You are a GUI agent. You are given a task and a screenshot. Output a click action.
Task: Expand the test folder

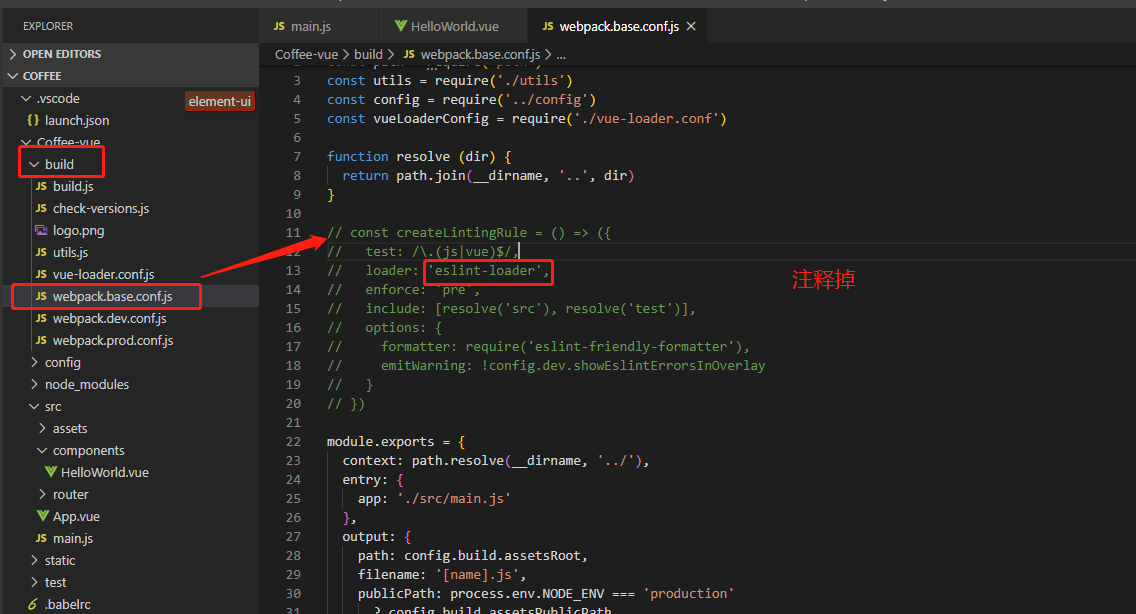point(34,582)
